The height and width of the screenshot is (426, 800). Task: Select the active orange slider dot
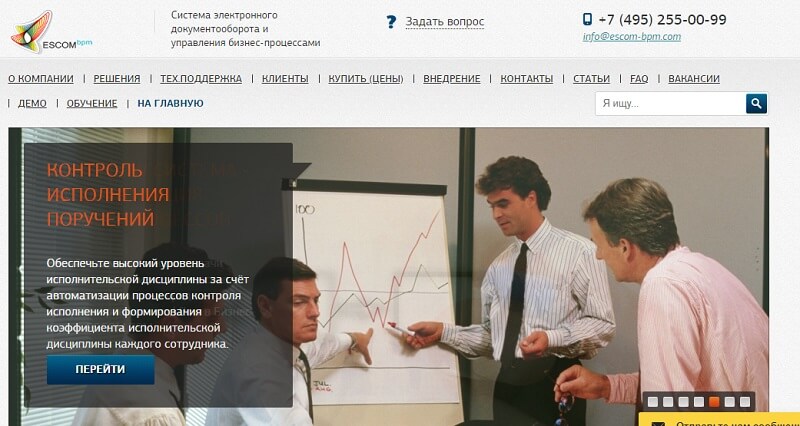[714, 402]
